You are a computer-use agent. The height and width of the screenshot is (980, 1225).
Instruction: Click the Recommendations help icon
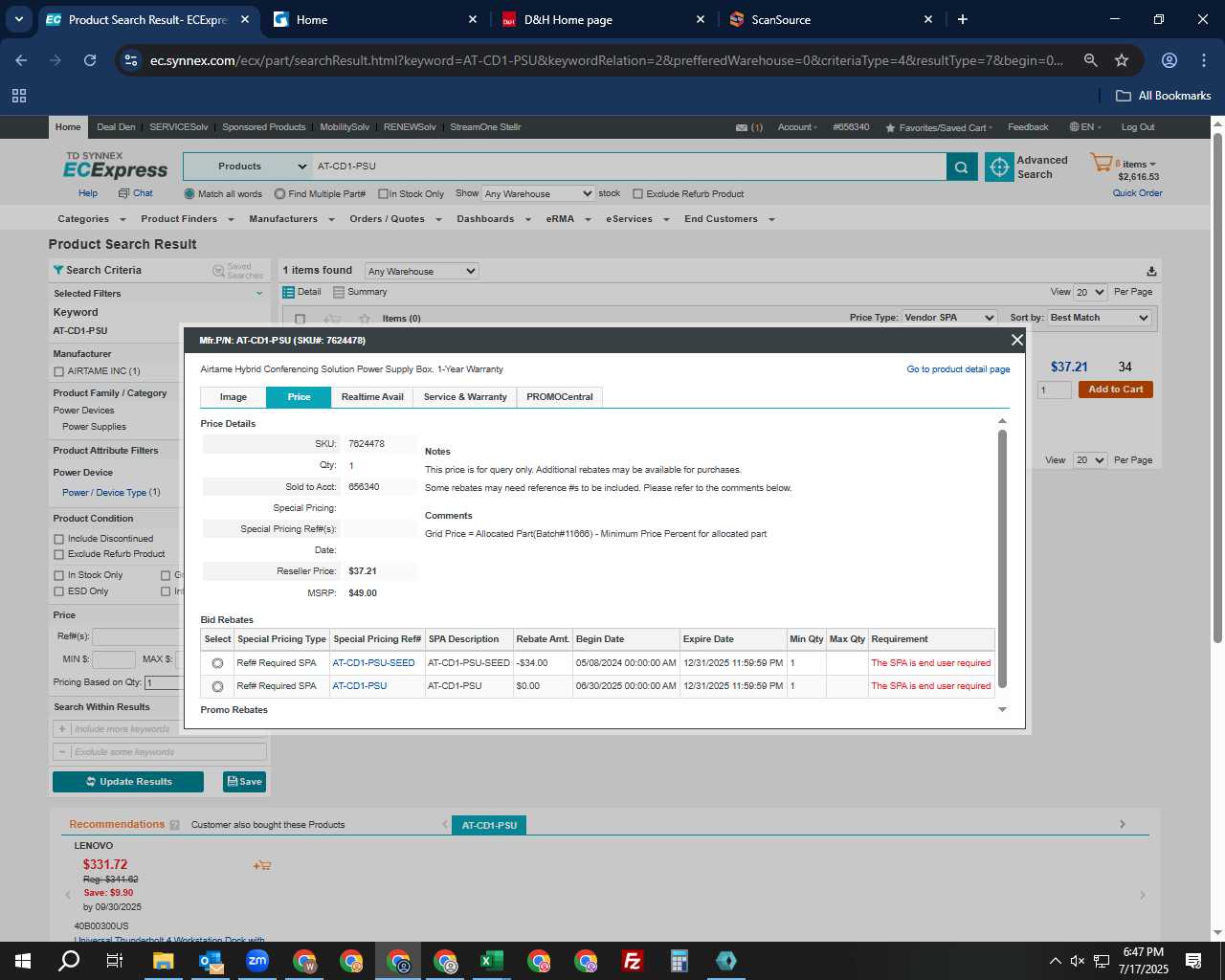174,825
